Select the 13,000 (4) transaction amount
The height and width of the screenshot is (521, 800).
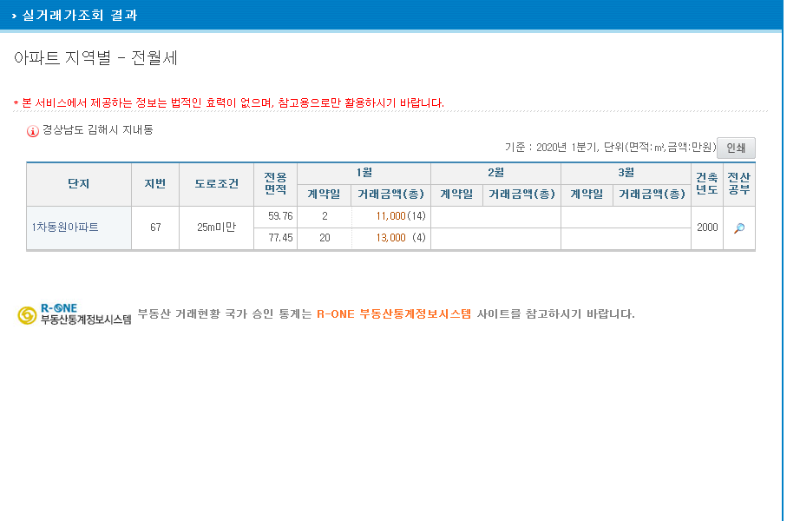pos(401,238)
